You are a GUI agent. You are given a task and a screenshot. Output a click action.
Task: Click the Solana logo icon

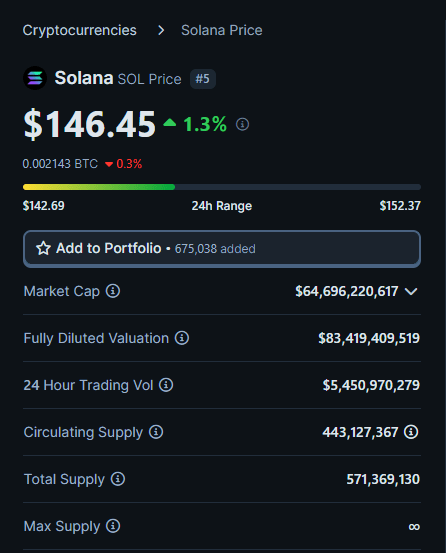coord(35,78)
